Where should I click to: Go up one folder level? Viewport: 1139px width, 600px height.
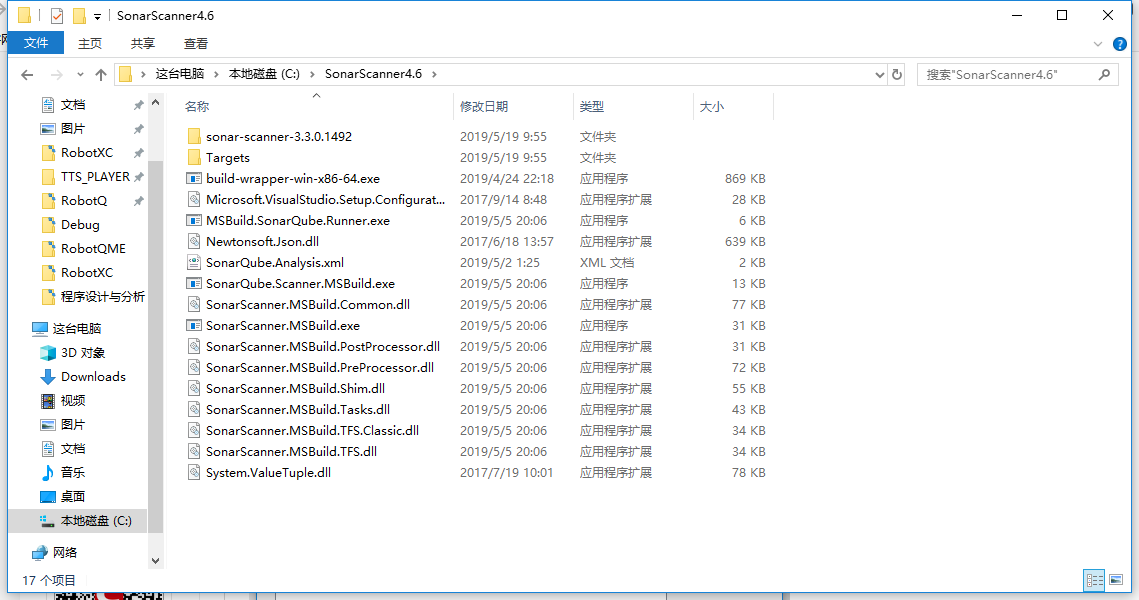pyautogui.click(x=100, y=73)
